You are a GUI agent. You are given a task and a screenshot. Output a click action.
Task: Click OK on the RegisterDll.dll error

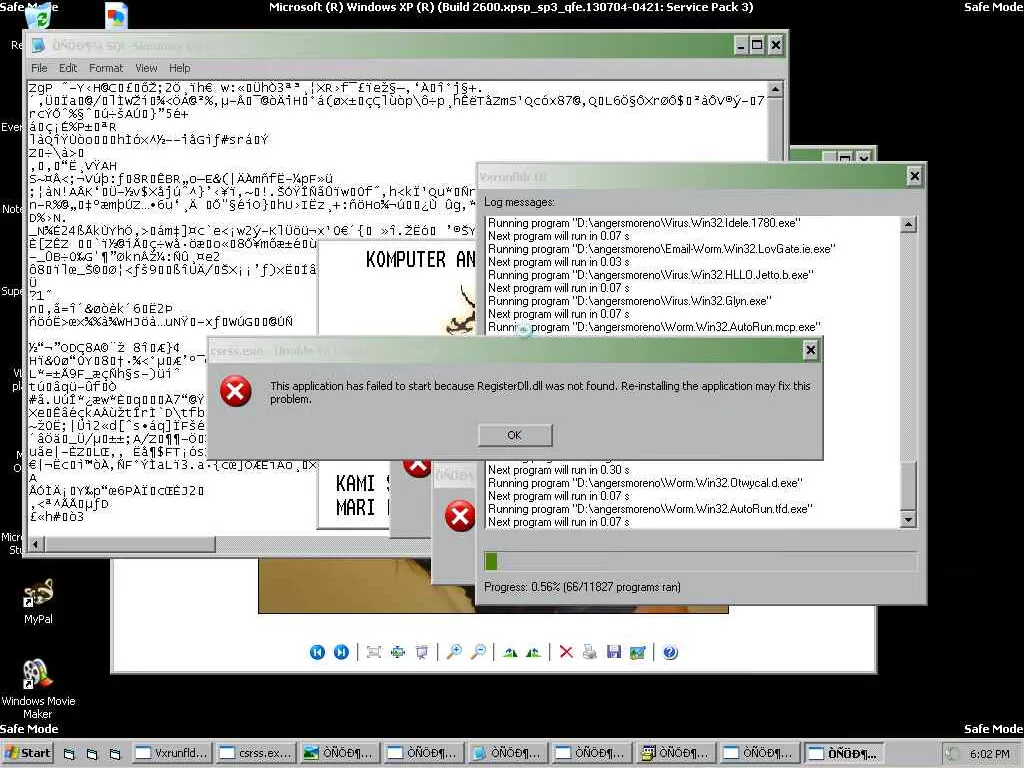pos(515,435)
